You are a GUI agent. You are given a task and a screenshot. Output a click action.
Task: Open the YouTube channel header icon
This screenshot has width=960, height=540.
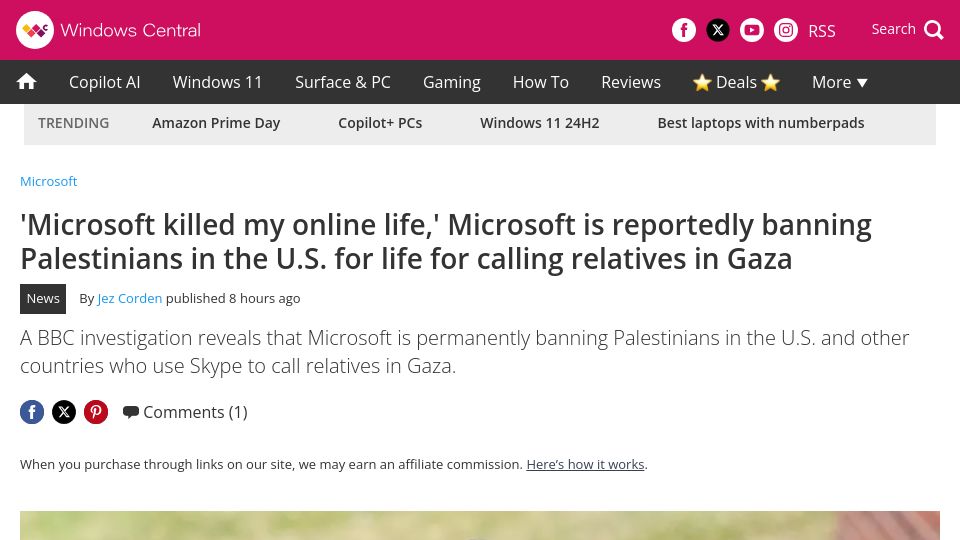click(752, 30)
